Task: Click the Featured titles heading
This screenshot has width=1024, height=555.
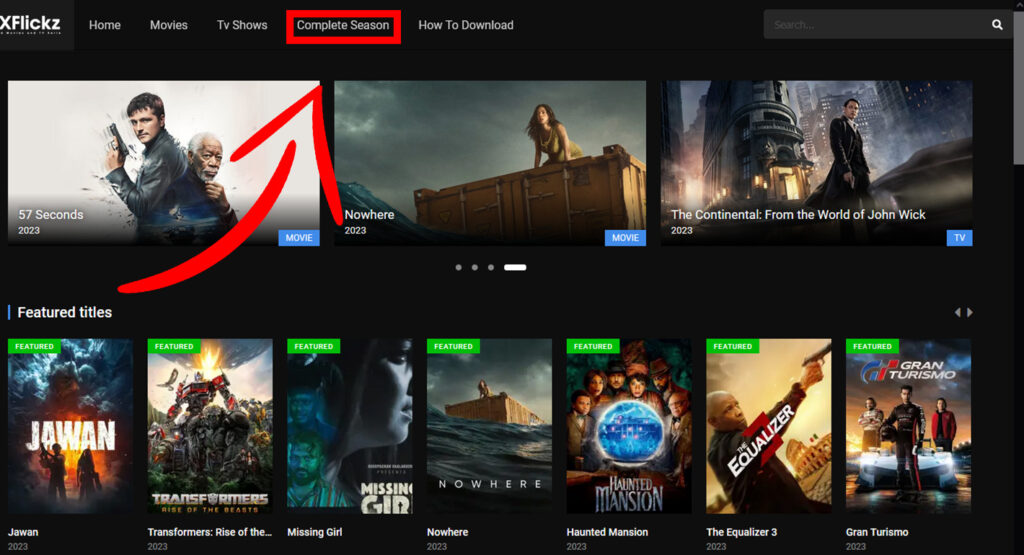Action: (x=65, y=313)
